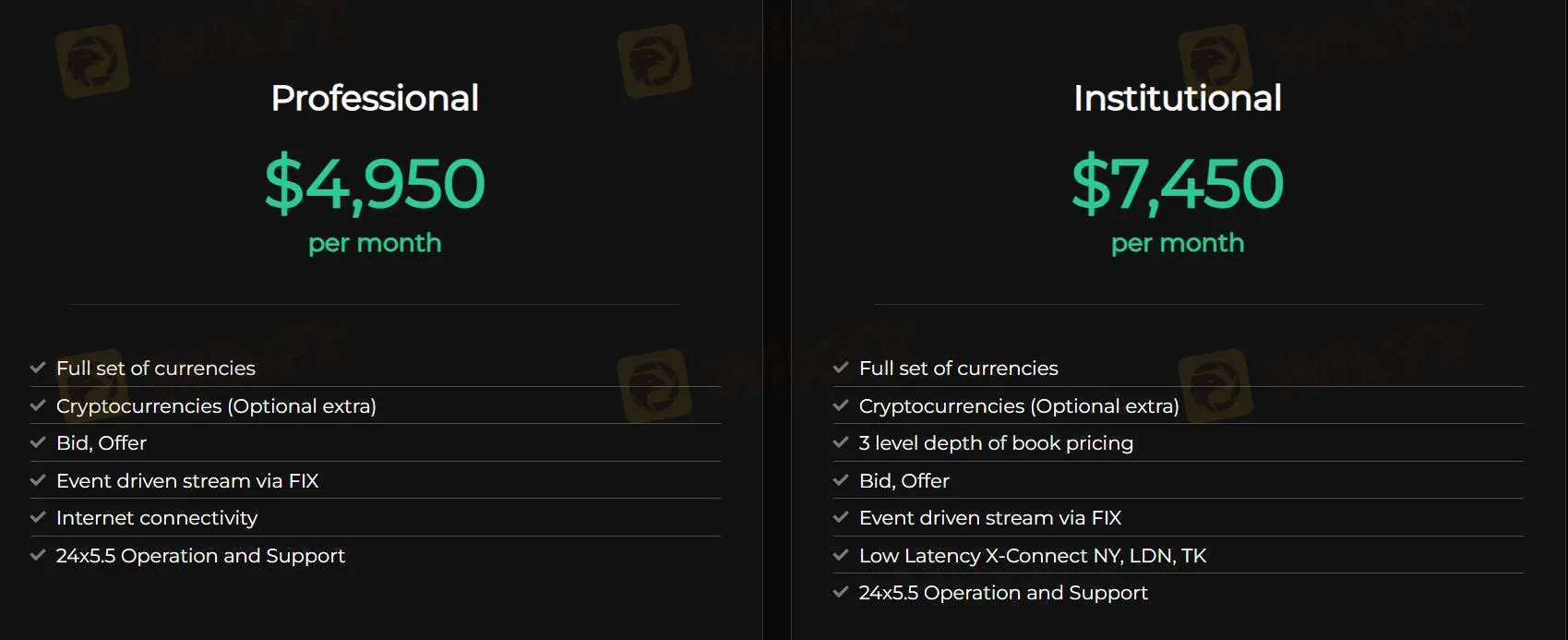Viewport: 1568px width, 640px height.
Task: Click the $4,950 price
Action: 375,183
